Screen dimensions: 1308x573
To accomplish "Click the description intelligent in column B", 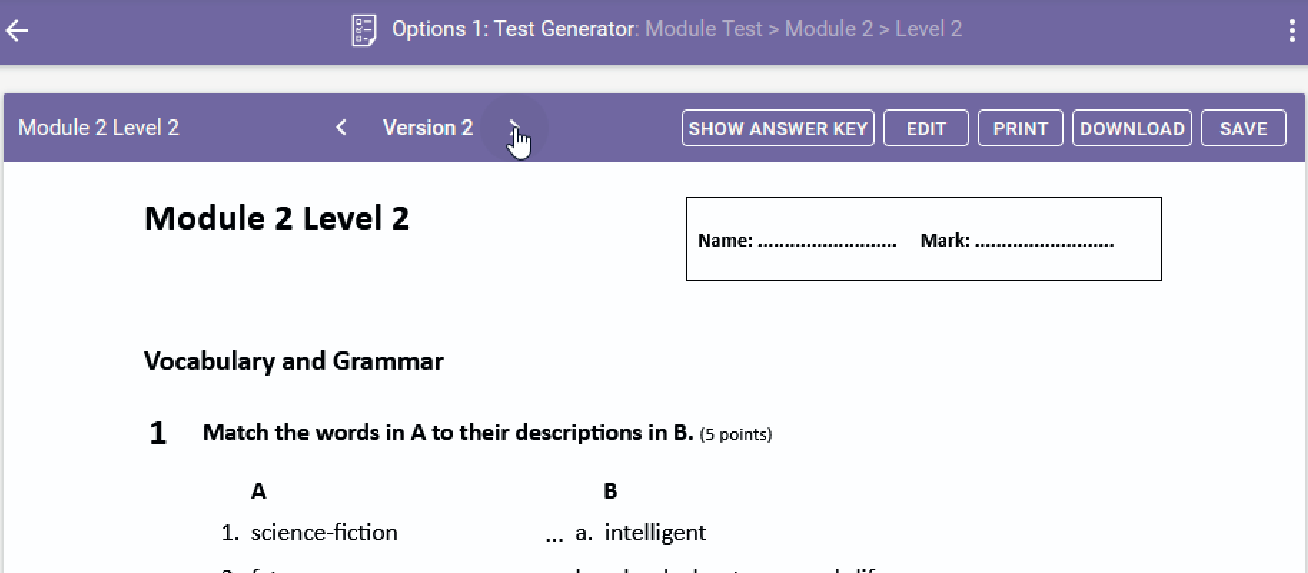I will point(655,533).
